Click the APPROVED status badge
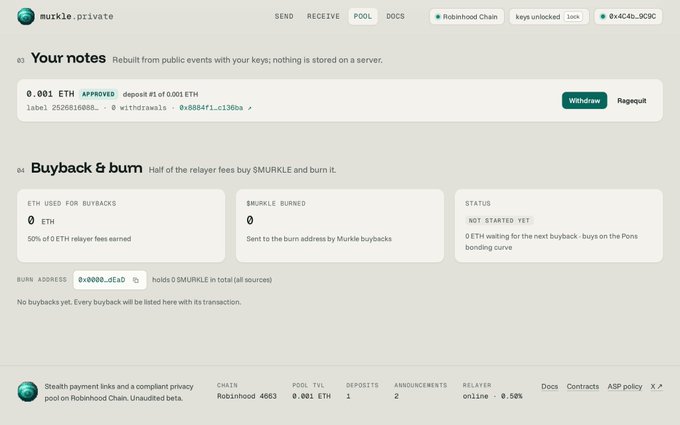This screenshot has height=425, width=680. point(98,94)
